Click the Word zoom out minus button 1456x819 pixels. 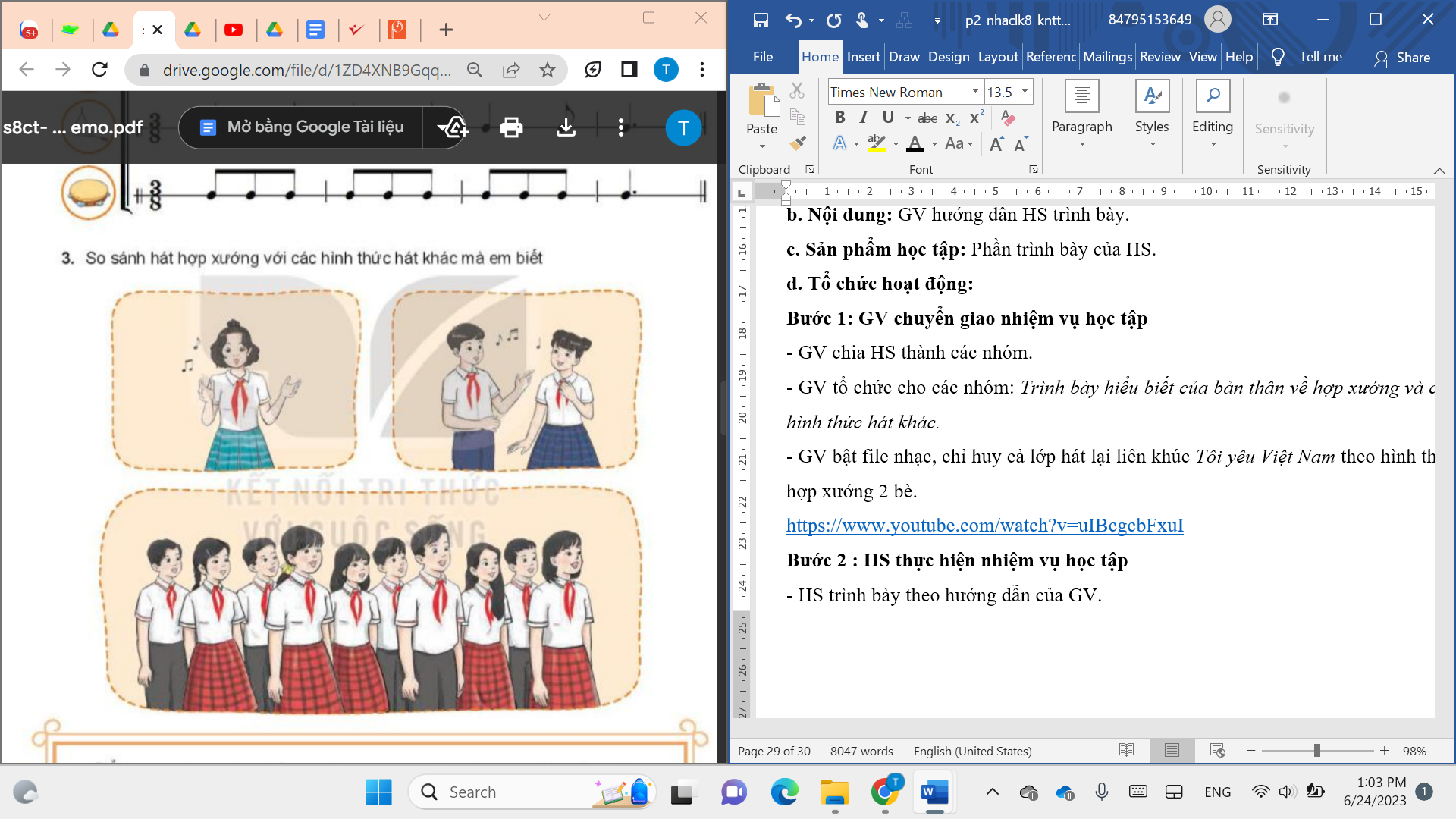pos(1250,751)
